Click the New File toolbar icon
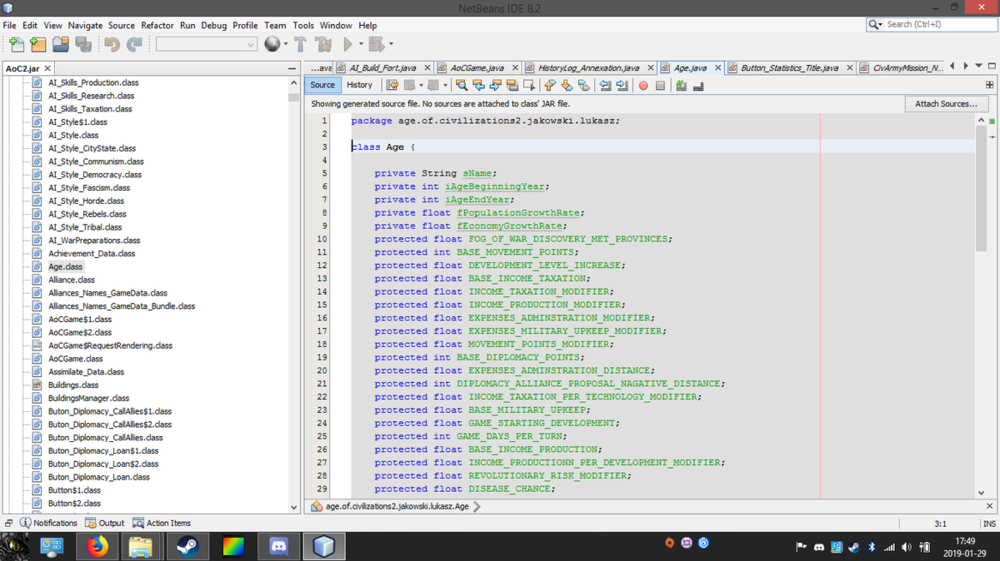1000x561 pixels. pyautogui.click(x=17, y=44)
